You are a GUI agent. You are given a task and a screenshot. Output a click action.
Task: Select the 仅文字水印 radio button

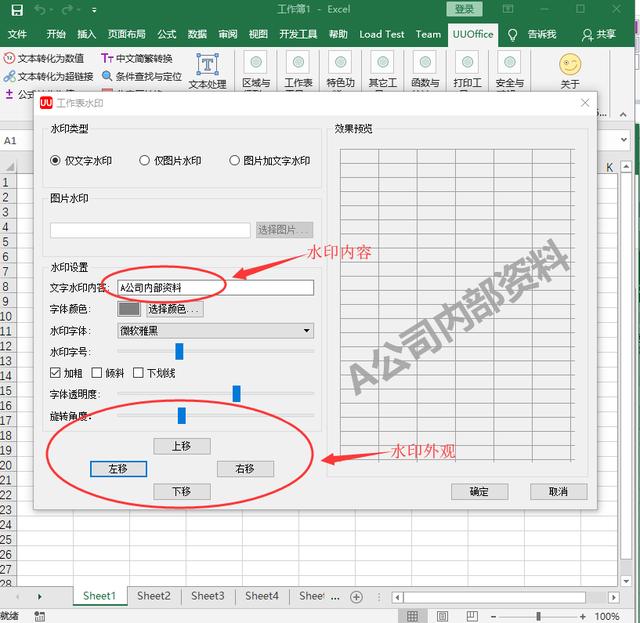(x=56, y=160)
